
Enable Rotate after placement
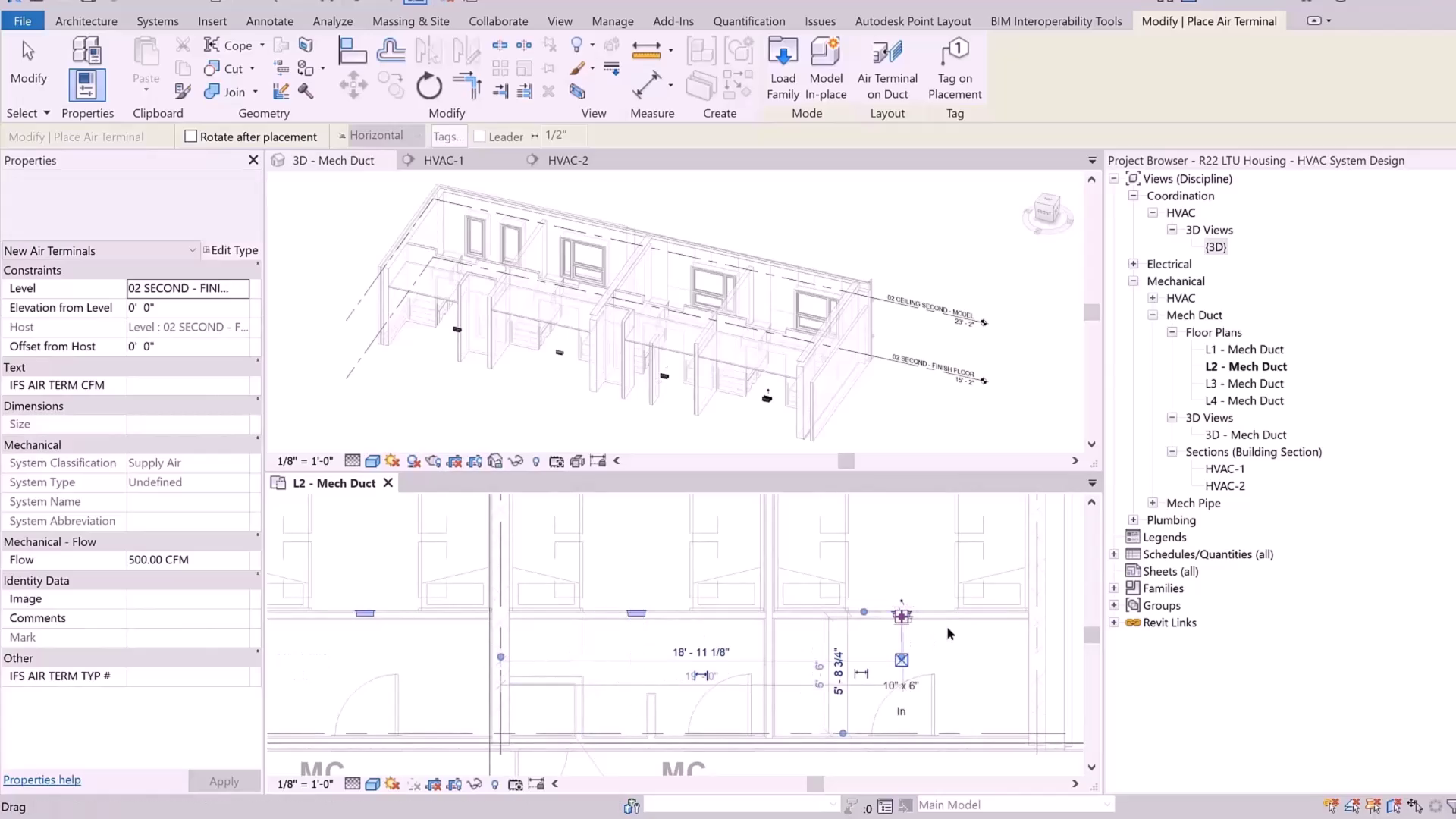[x=191, y=136]
